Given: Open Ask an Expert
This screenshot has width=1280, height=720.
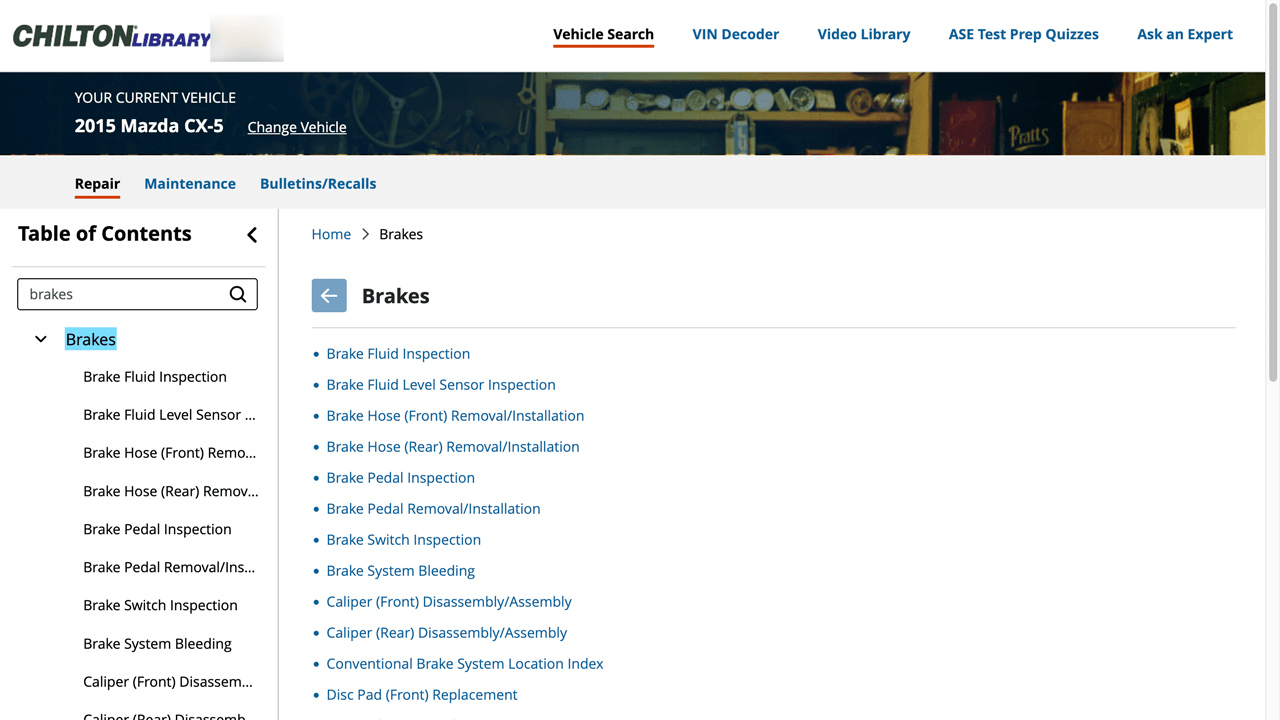Looking at the screenshot, I should click(x=1184, y=34).
